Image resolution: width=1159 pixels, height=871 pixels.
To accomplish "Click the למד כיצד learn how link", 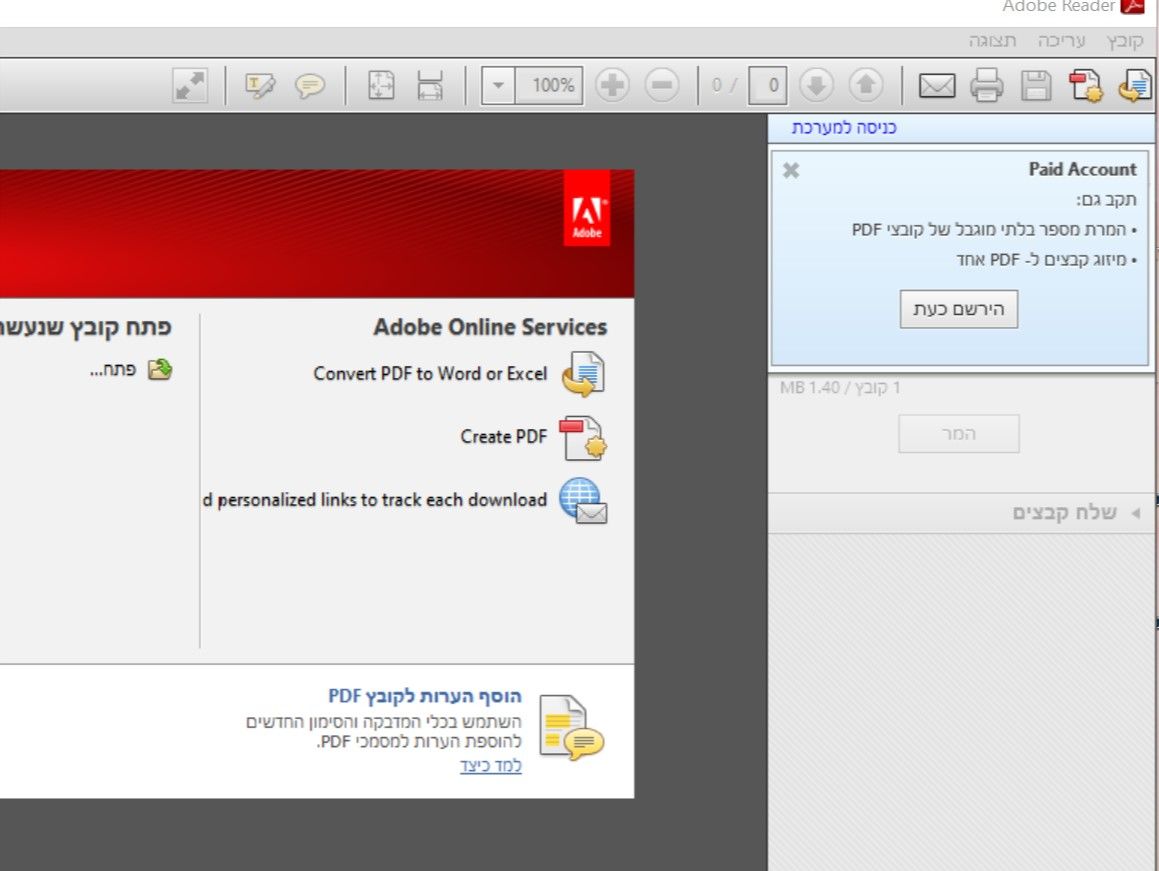I will pos(491,765).
